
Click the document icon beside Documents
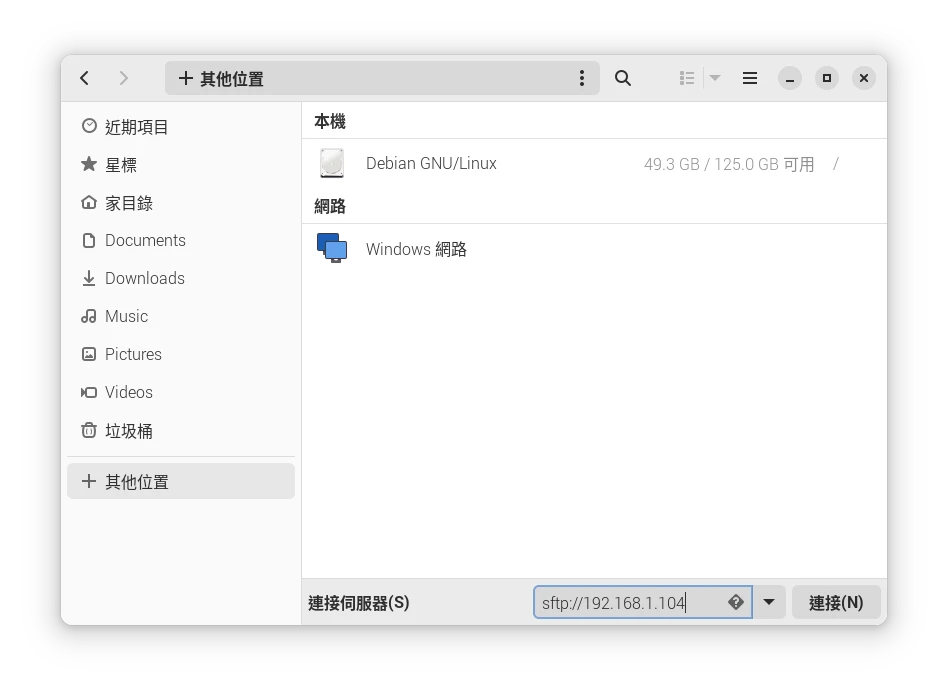[89, 241]
